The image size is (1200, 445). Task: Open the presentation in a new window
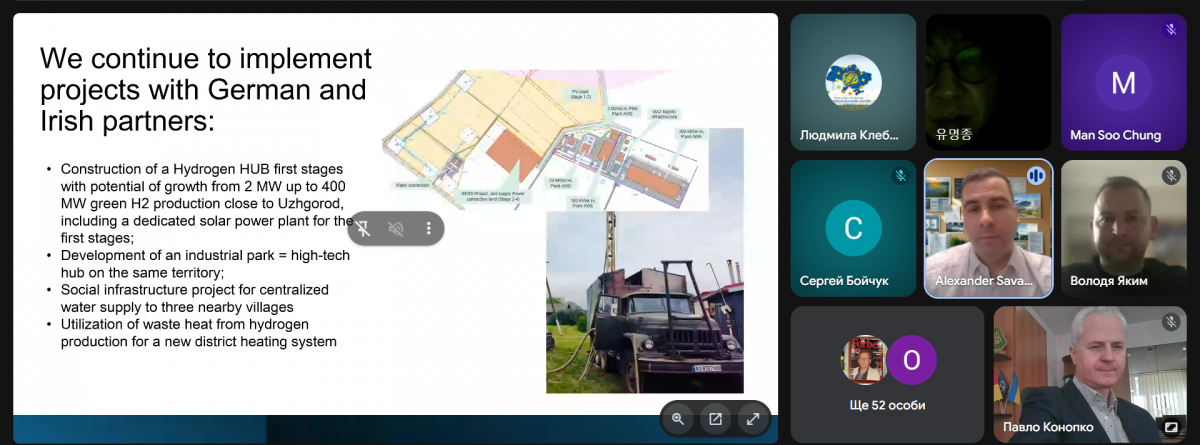click(715, 419)
